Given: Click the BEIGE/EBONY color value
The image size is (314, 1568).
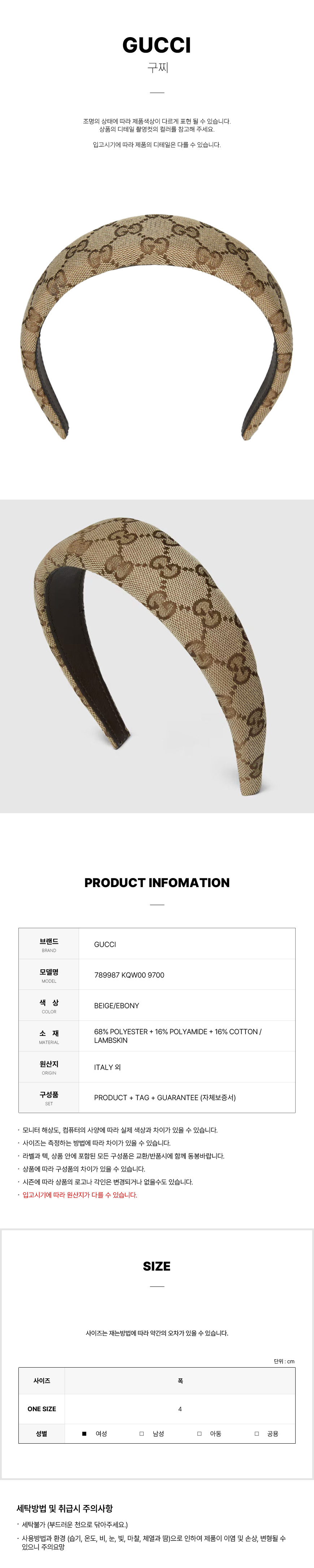Looking at the screenshot, I should pyautogui.click(x=117, y=1006).
